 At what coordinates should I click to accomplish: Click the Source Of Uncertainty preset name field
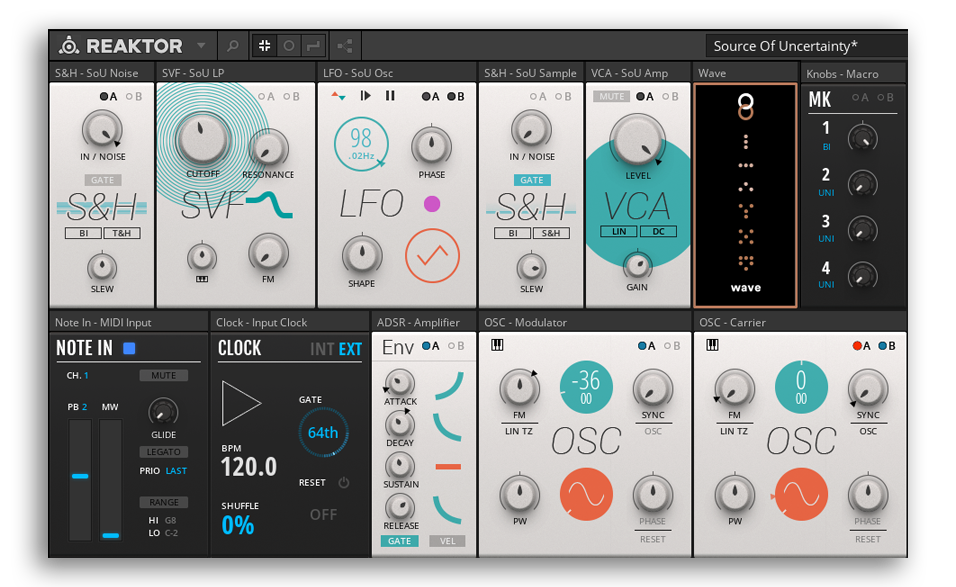(805, 46)
